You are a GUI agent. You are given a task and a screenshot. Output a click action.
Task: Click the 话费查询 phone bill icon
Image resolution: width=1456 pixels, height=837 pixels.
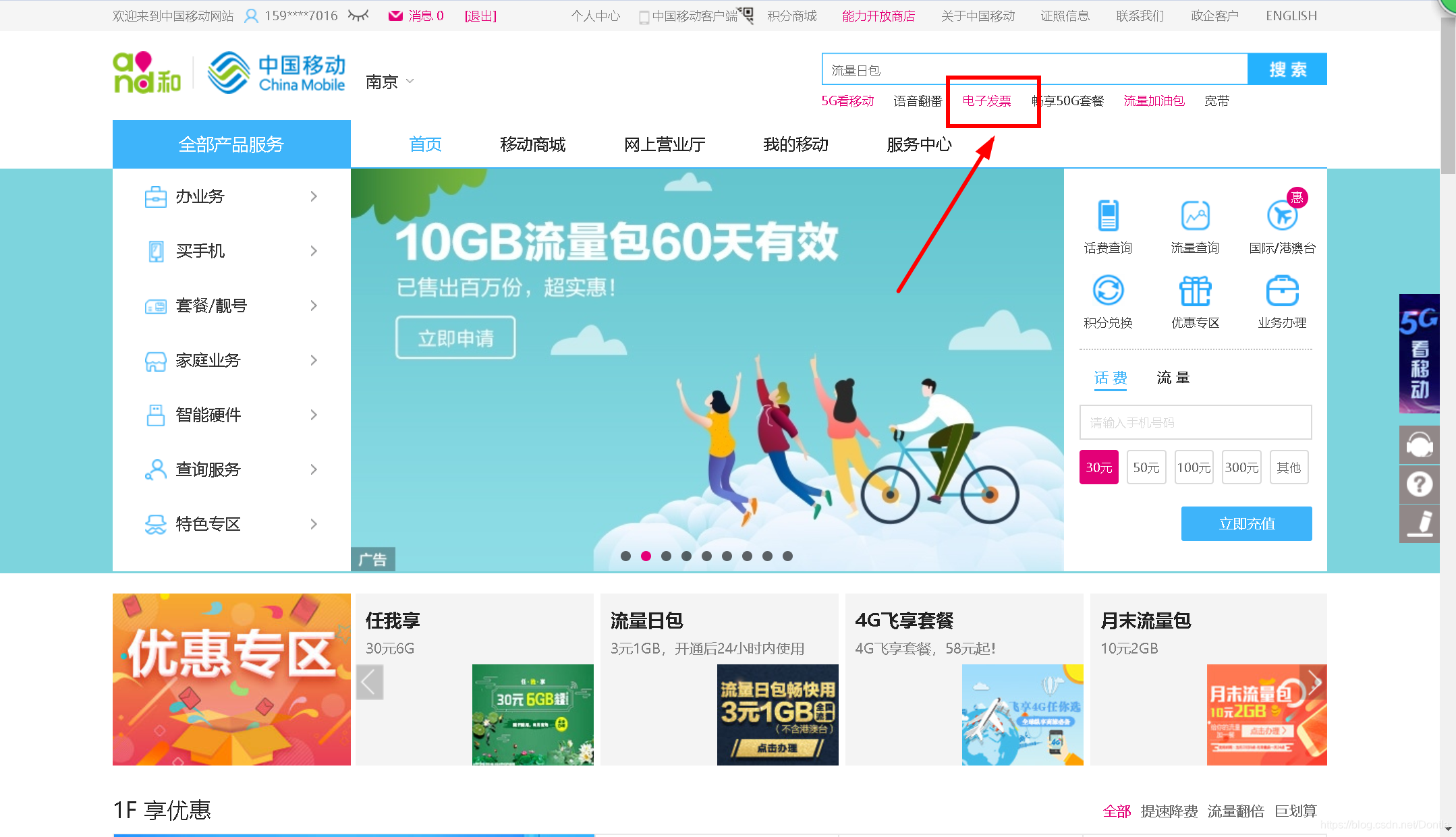pyautogui.click(x=1108, y=216)
